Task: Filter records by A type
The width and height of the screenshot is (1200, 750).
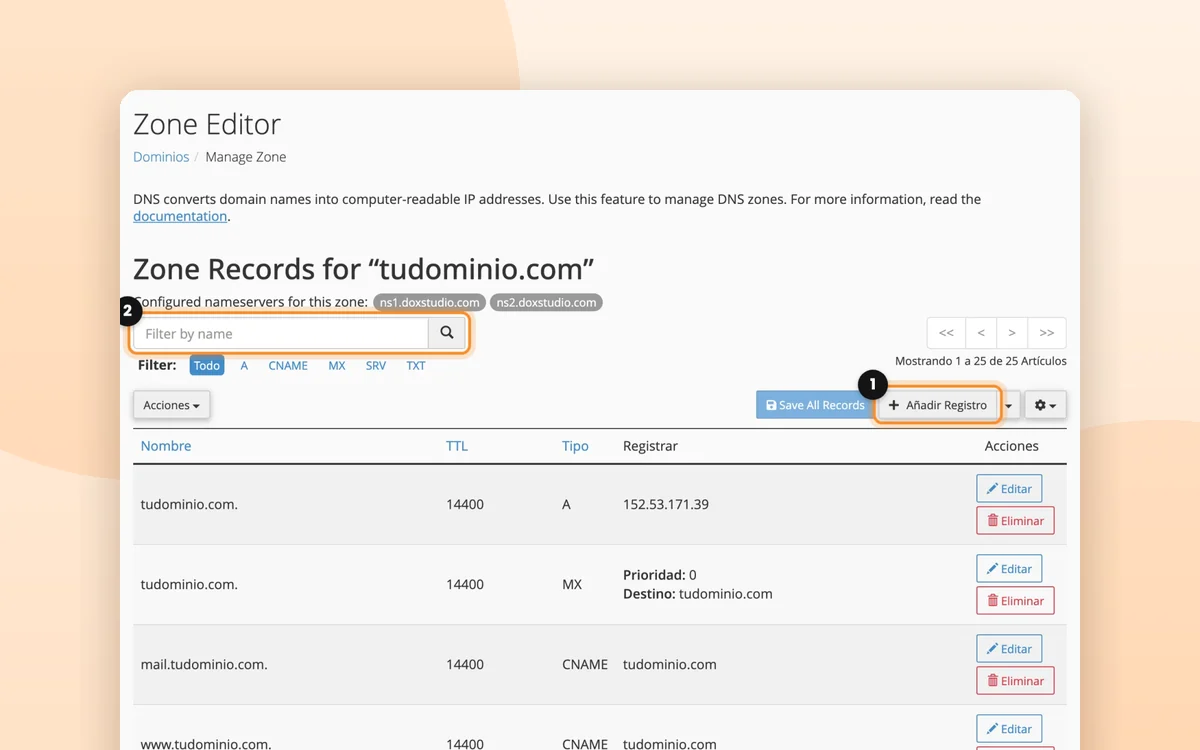Action: pyautogui.click(x=244, y=365)
